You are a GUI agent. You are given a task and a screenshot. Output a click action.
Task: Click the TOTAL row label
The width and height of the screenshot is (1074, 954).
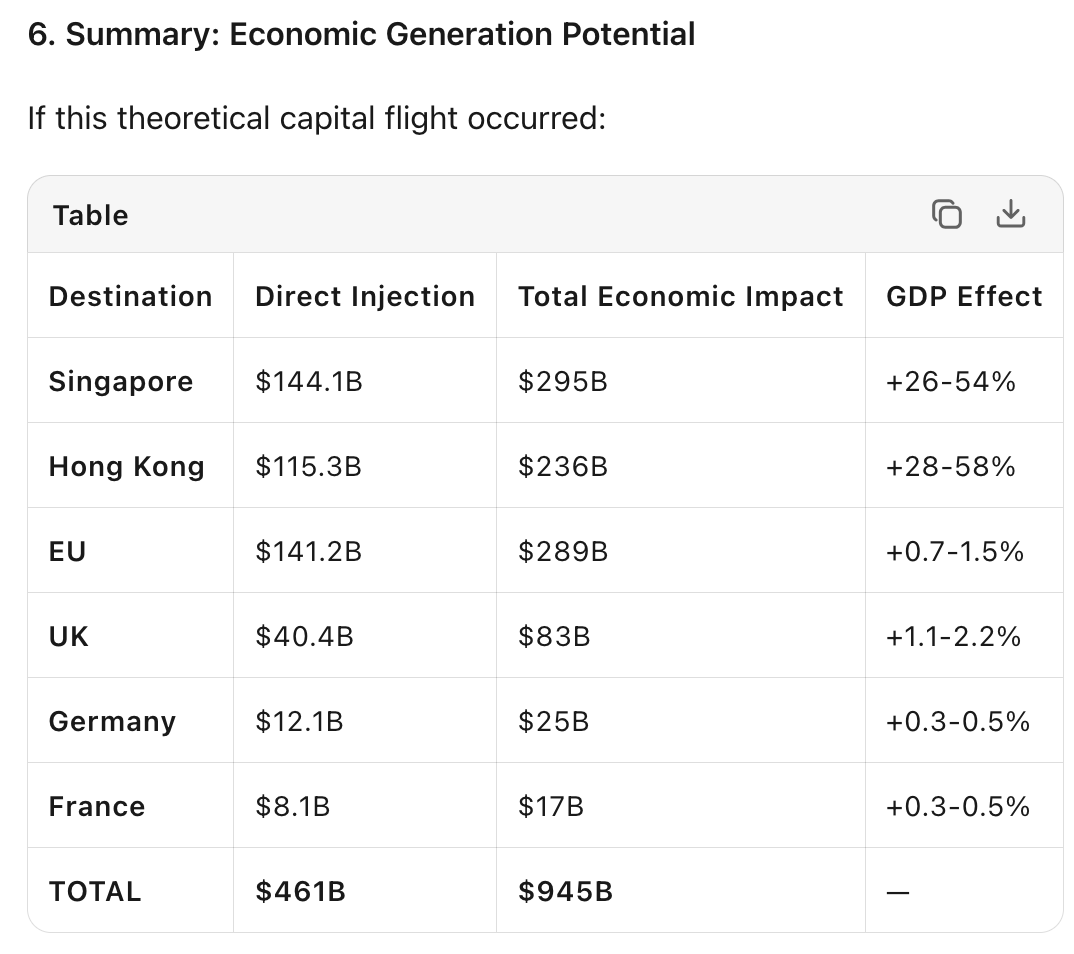pyautogui.click(x=95, y=891)
